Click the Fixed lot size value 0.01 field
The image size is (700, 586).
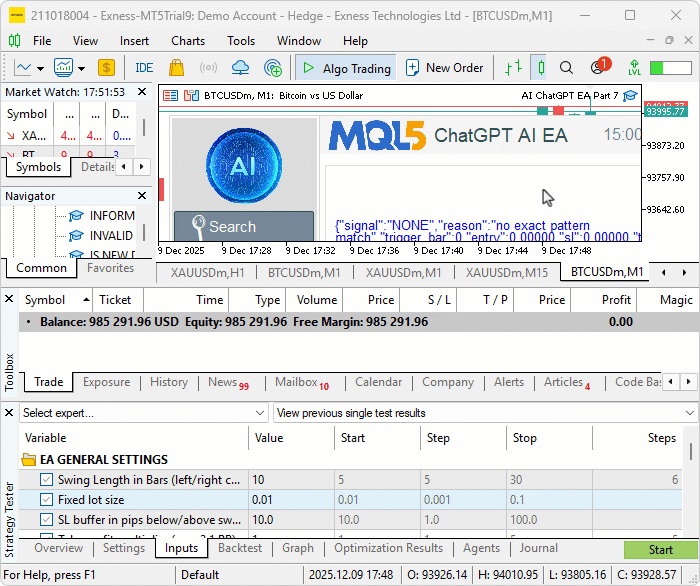click(x=291, y=499)
